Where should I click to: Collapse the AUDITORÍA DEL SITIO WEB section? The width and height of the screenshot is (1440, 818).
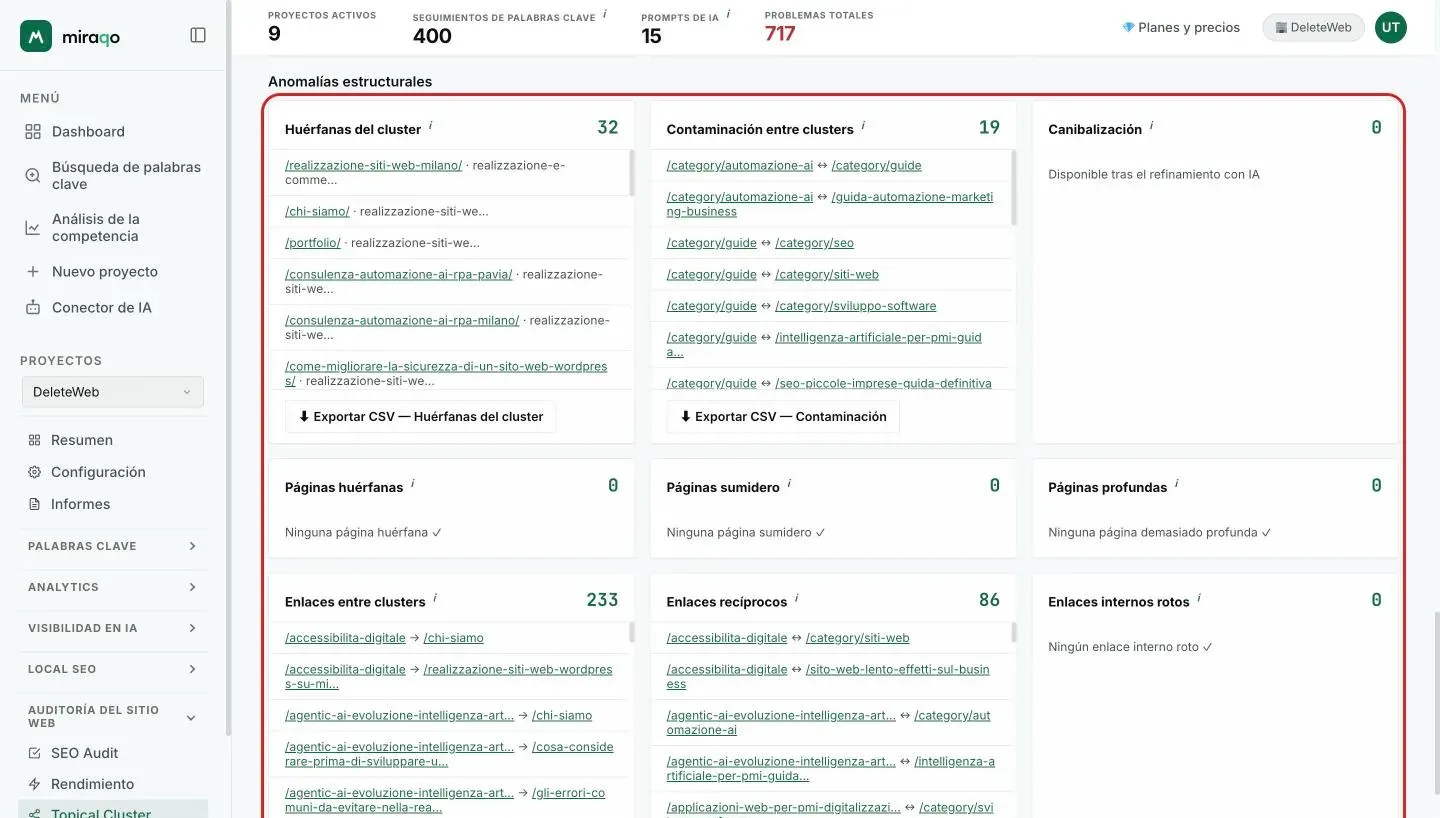coord(113,716)
